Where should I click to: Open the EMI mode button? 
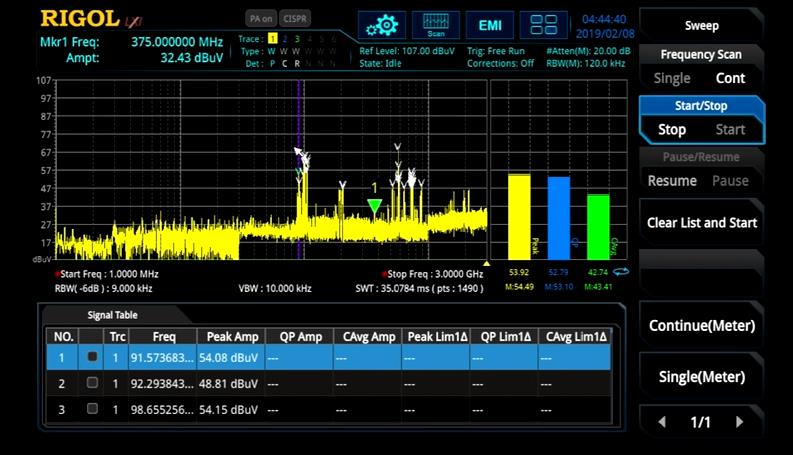click(490, 24)
